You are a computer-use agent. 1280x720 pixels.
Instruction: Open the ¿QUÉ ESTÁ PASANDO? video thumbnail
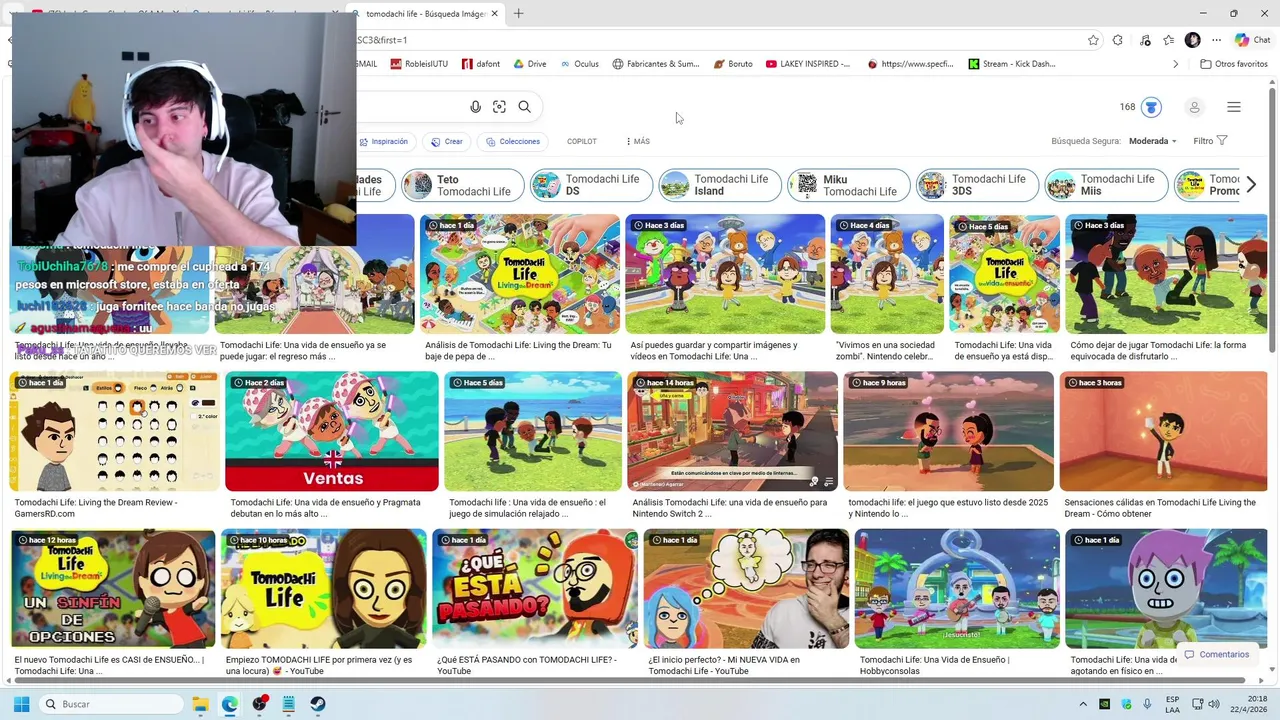click(535, 588)
